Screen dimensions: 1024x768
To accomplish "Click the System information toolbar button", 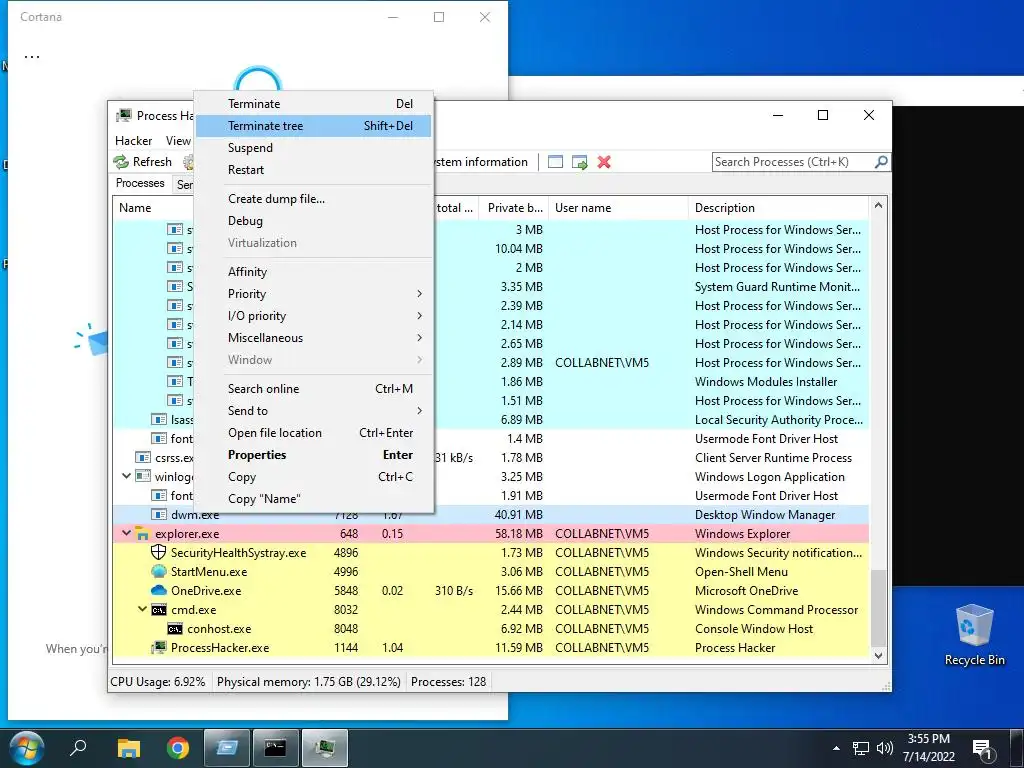I will 481,162.
